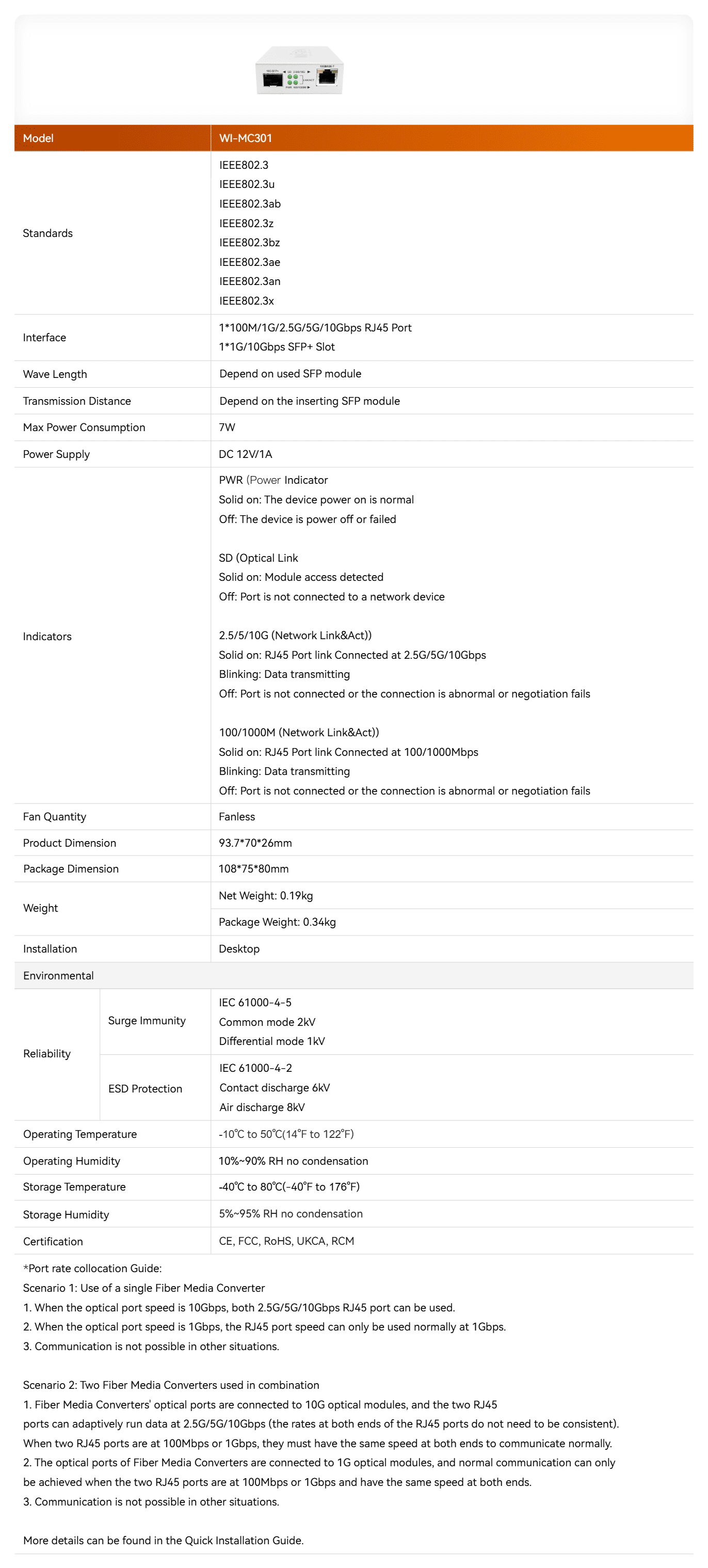
Task: Click the Fanless fan quantity value
Action: click(237, 817)
